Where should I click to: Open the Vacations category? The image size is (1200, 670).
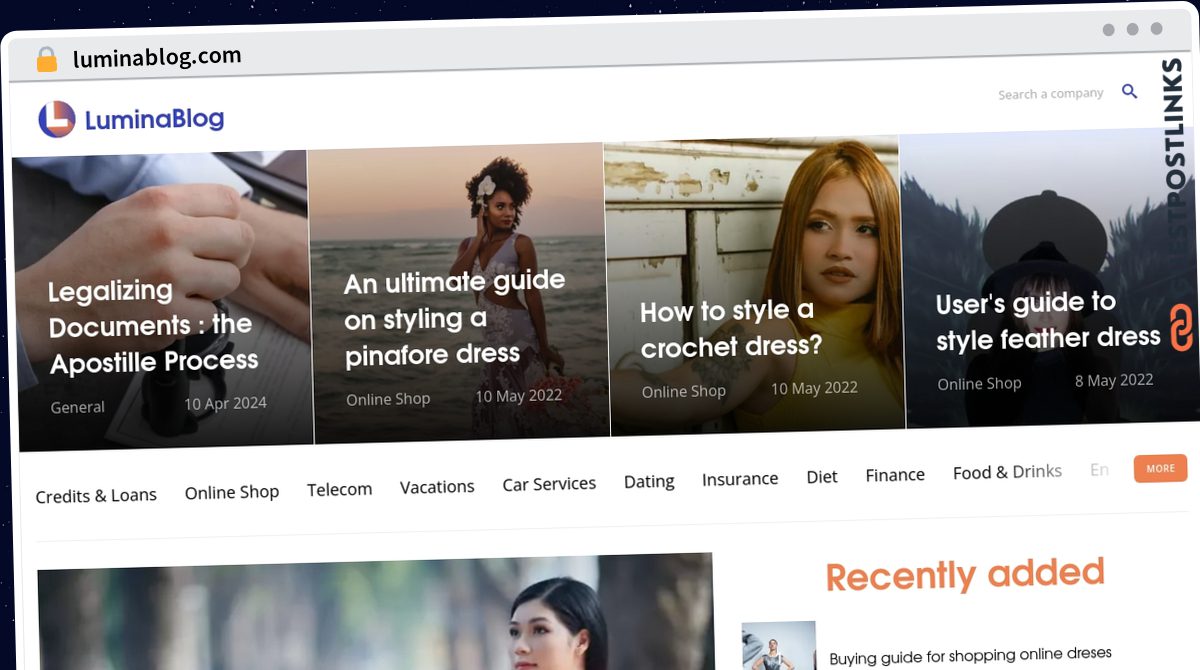pyautogui.click(x=437, y=487)
